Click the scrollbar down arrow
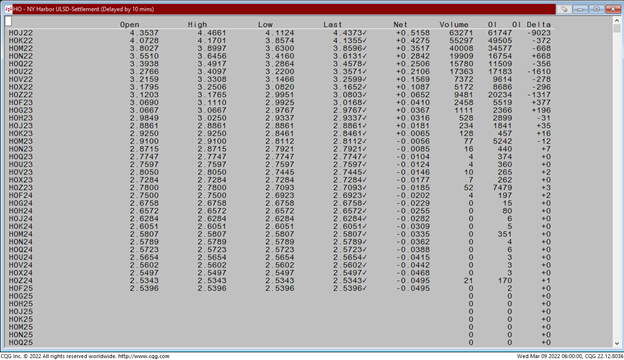 click(617, 343)
